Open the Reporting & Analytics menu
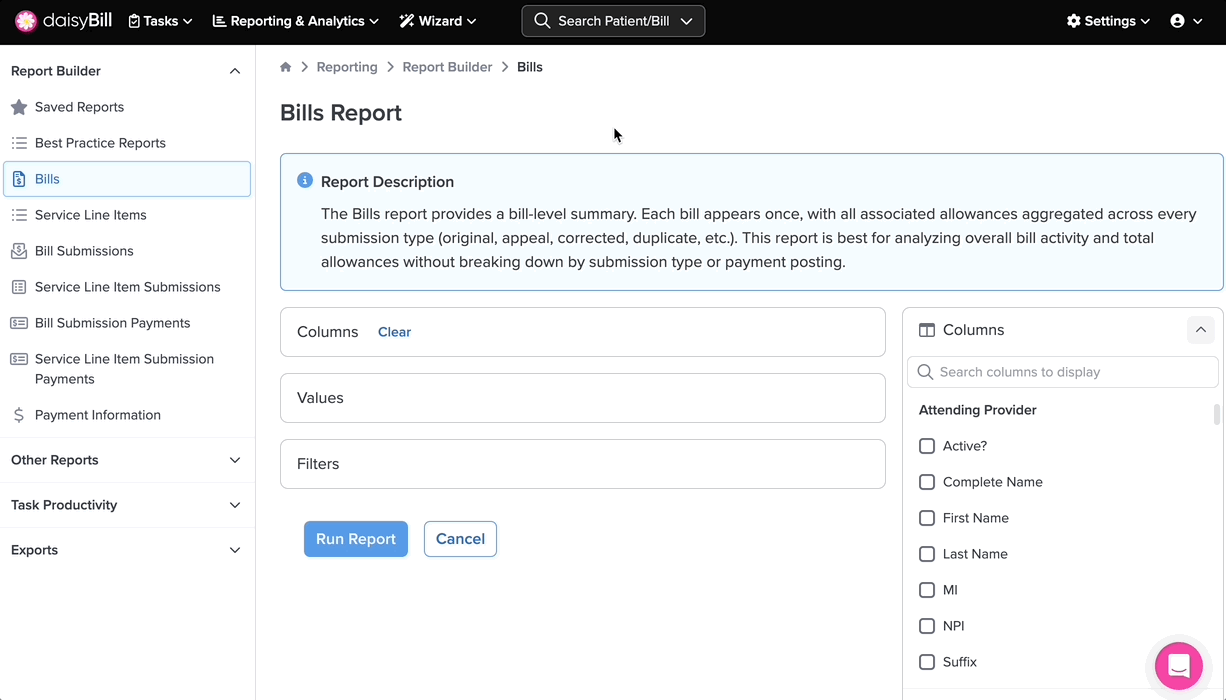 [x=295, y=21]
